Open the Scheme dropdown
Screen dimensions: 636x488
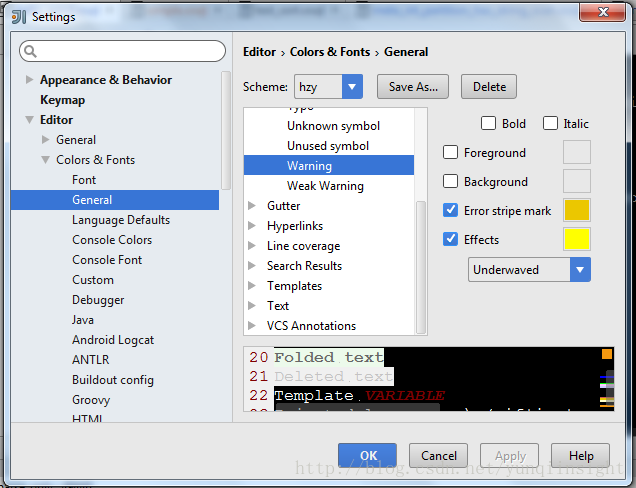tap(352, 86)
